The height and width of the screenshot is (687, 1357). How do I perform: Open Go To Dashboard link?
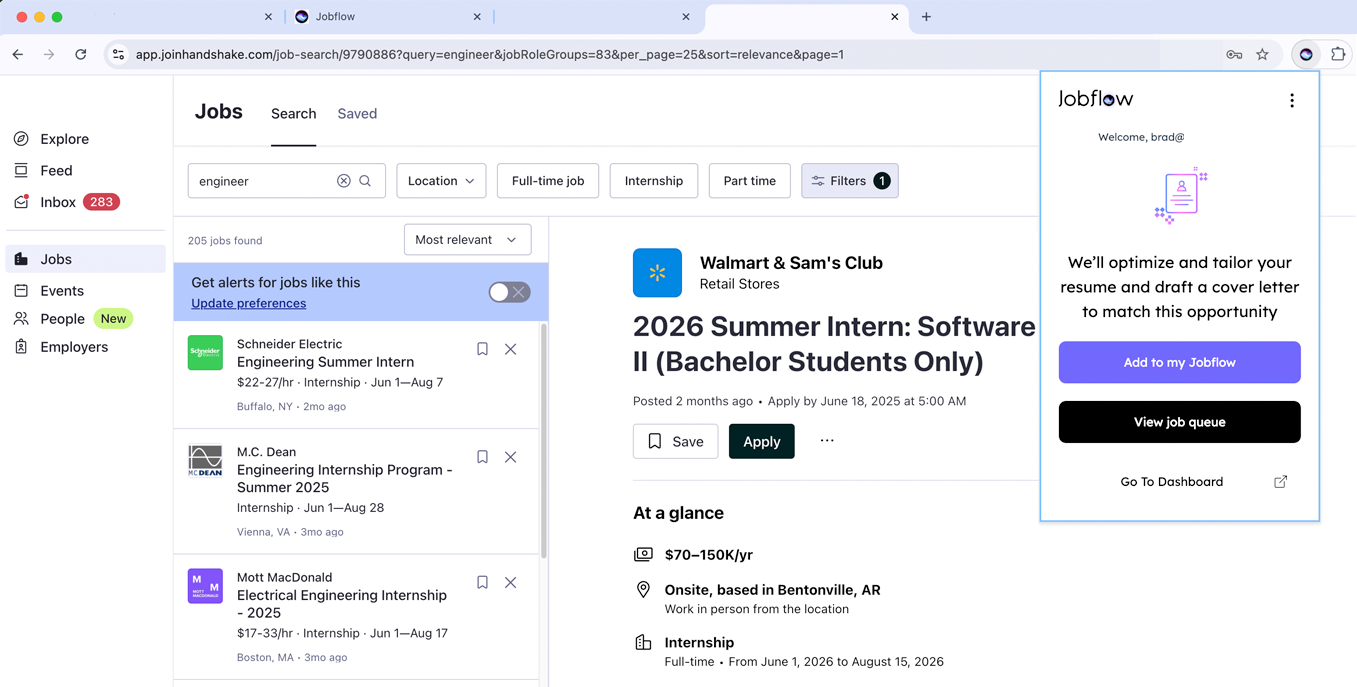click(1171, 482)
